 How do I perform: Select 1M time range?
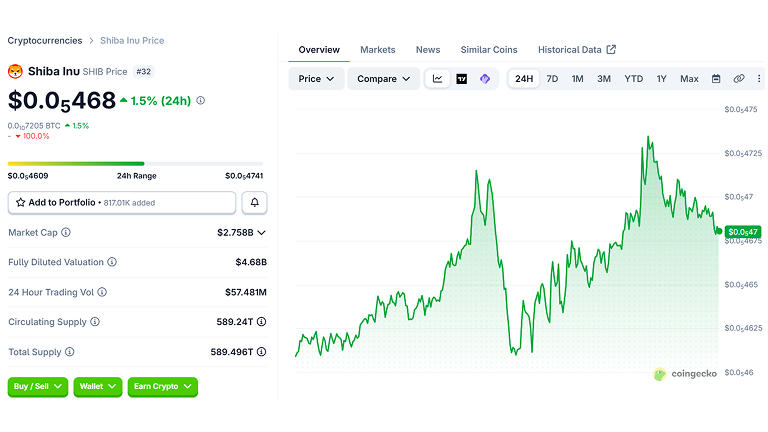click(577, 79)
